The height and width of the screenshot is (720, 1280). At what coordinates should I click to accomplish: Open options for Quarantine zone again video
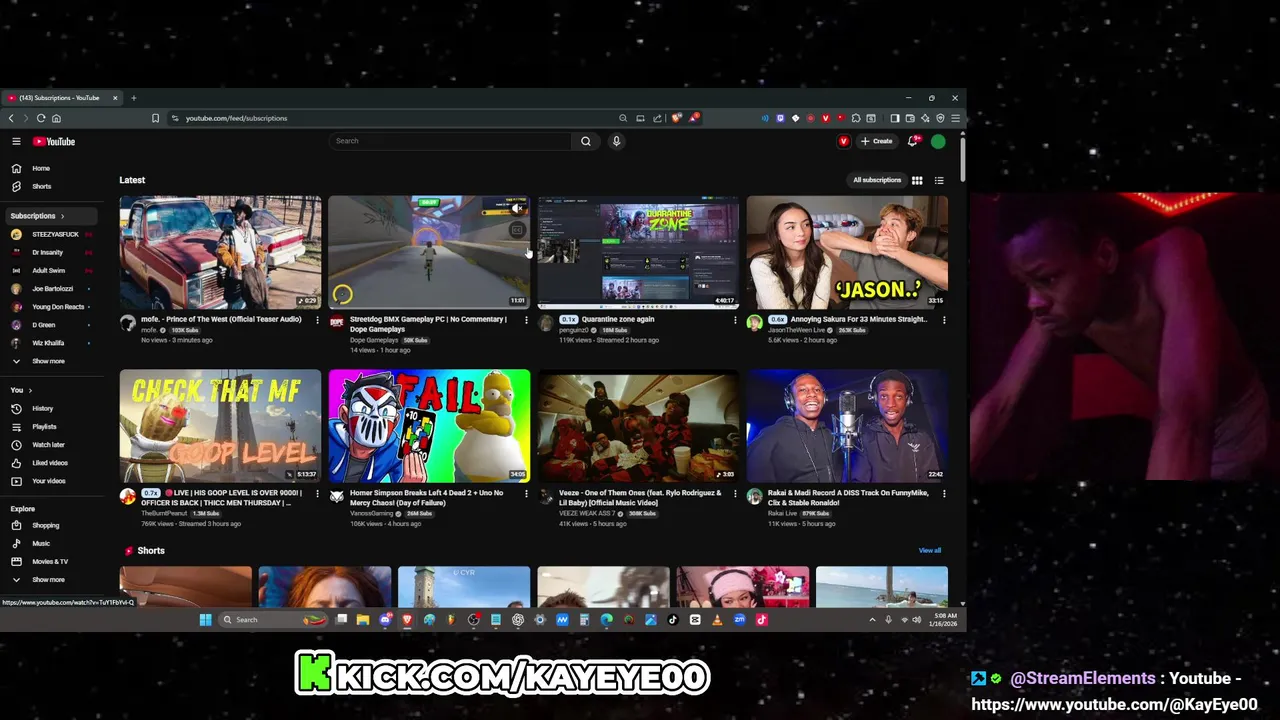[735, 320]
